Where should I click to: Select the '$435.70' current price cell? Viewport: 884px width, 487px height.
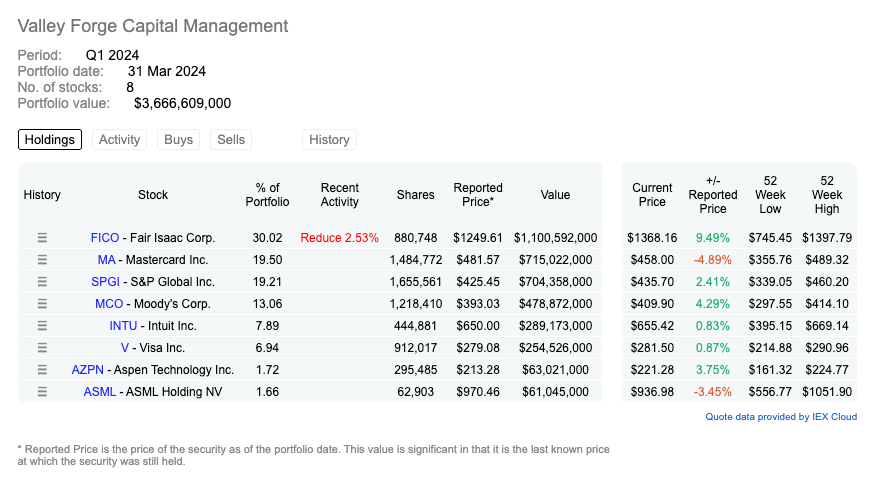(x=652, y=282)
